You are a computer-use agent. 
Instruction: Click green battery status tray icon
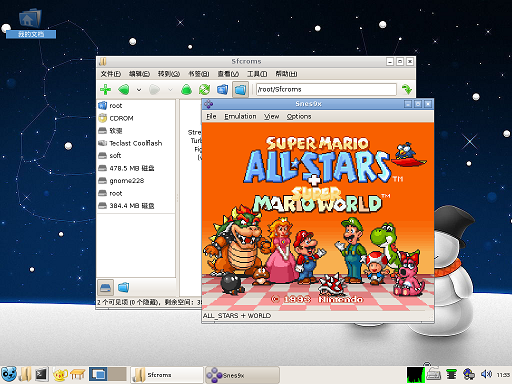(451, 375)
